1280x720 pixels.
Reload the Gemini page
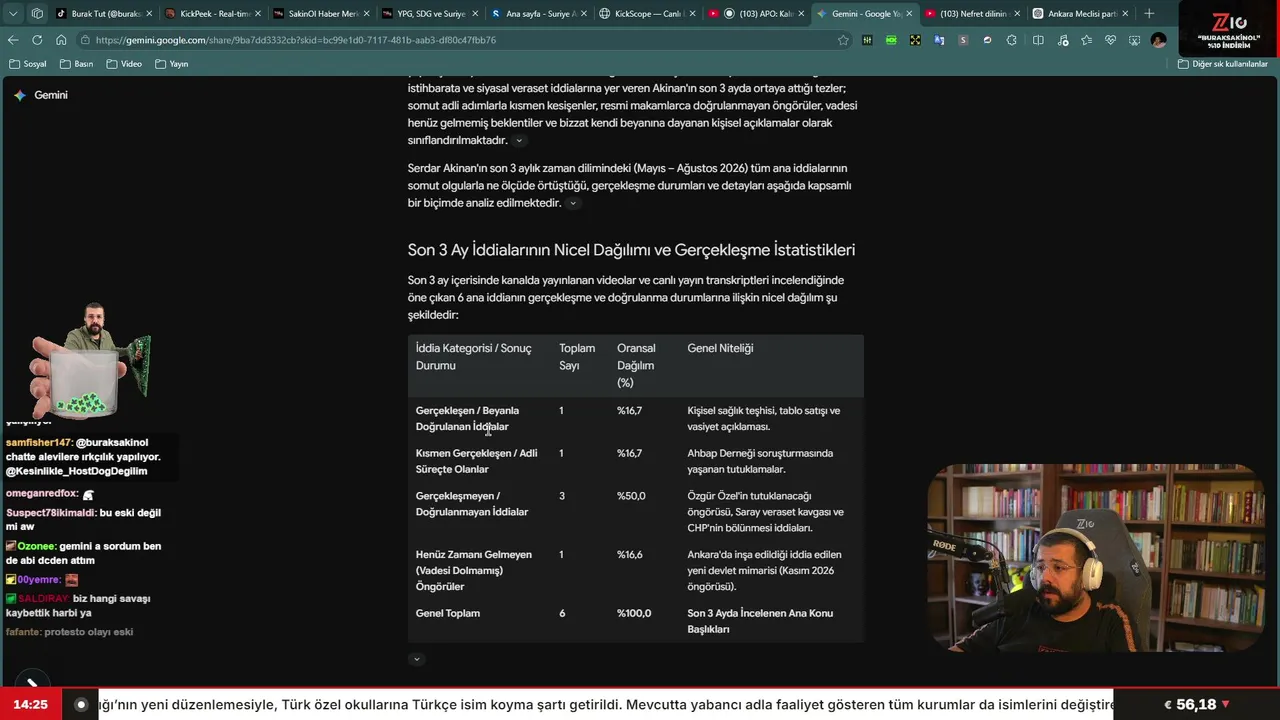(37, 40)
